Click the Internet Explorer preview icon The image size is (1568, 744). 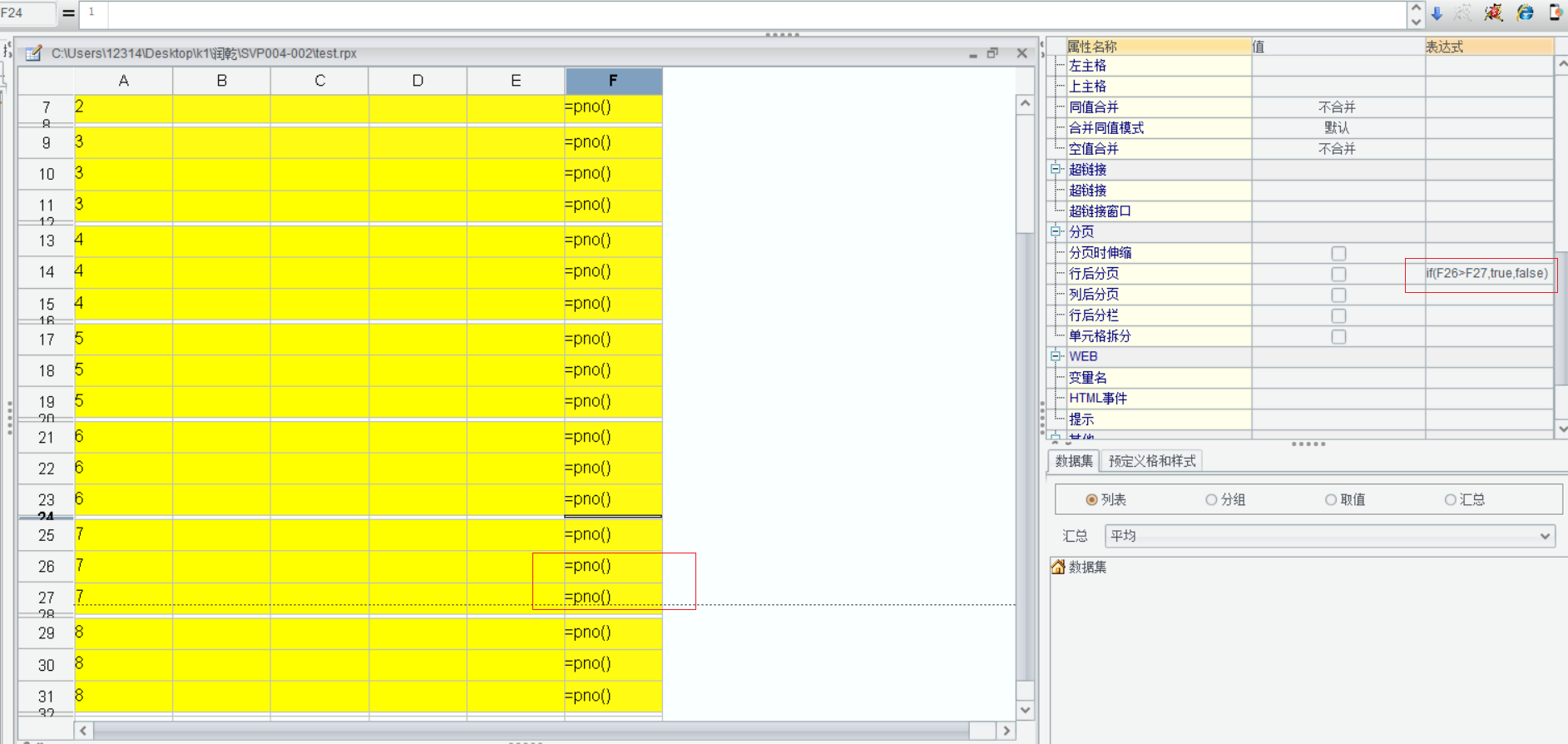click(1525, 12)
